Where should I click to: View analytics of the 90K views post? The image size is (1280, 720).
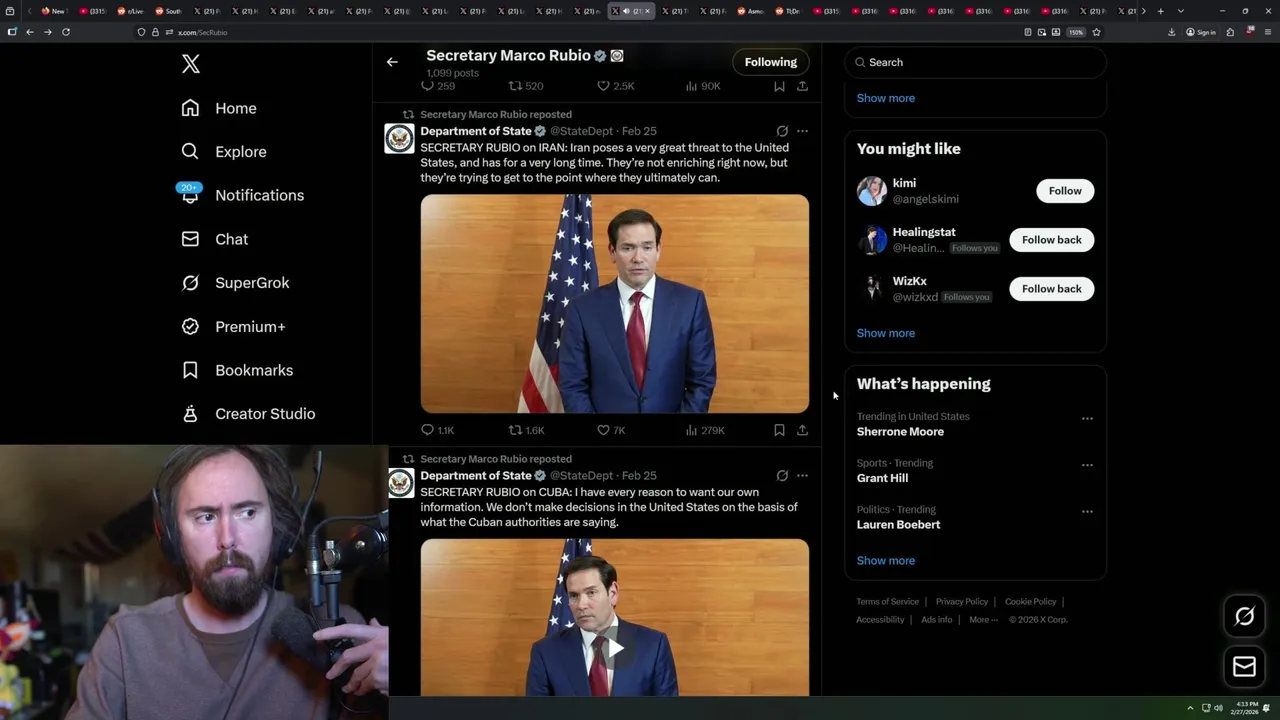pyautogui.click(x=703, y=86)
